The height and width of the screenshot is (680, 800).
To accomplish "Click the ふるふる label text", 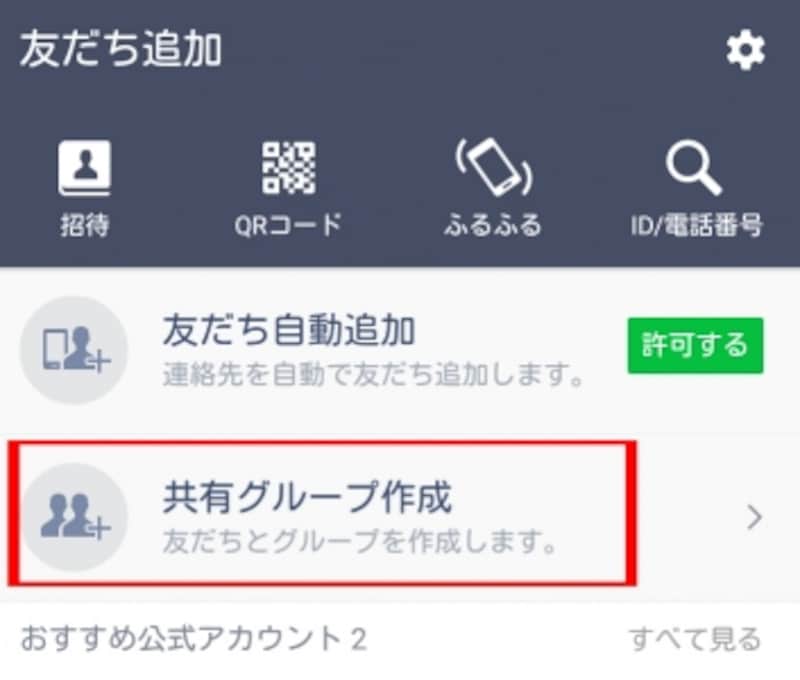I will (492, 224).
